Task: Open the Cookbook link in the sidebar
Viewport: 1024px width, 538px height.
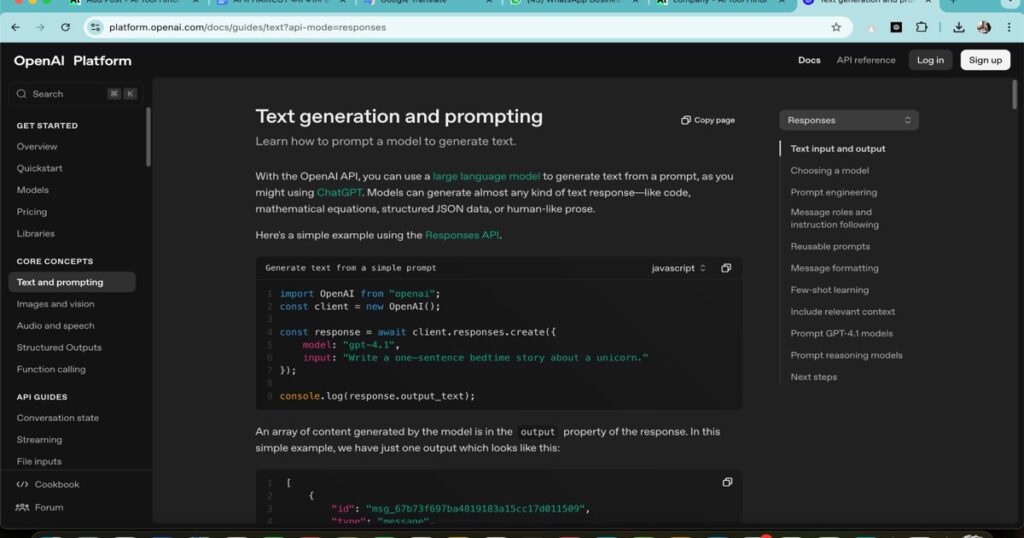Action: click(48, 484)
